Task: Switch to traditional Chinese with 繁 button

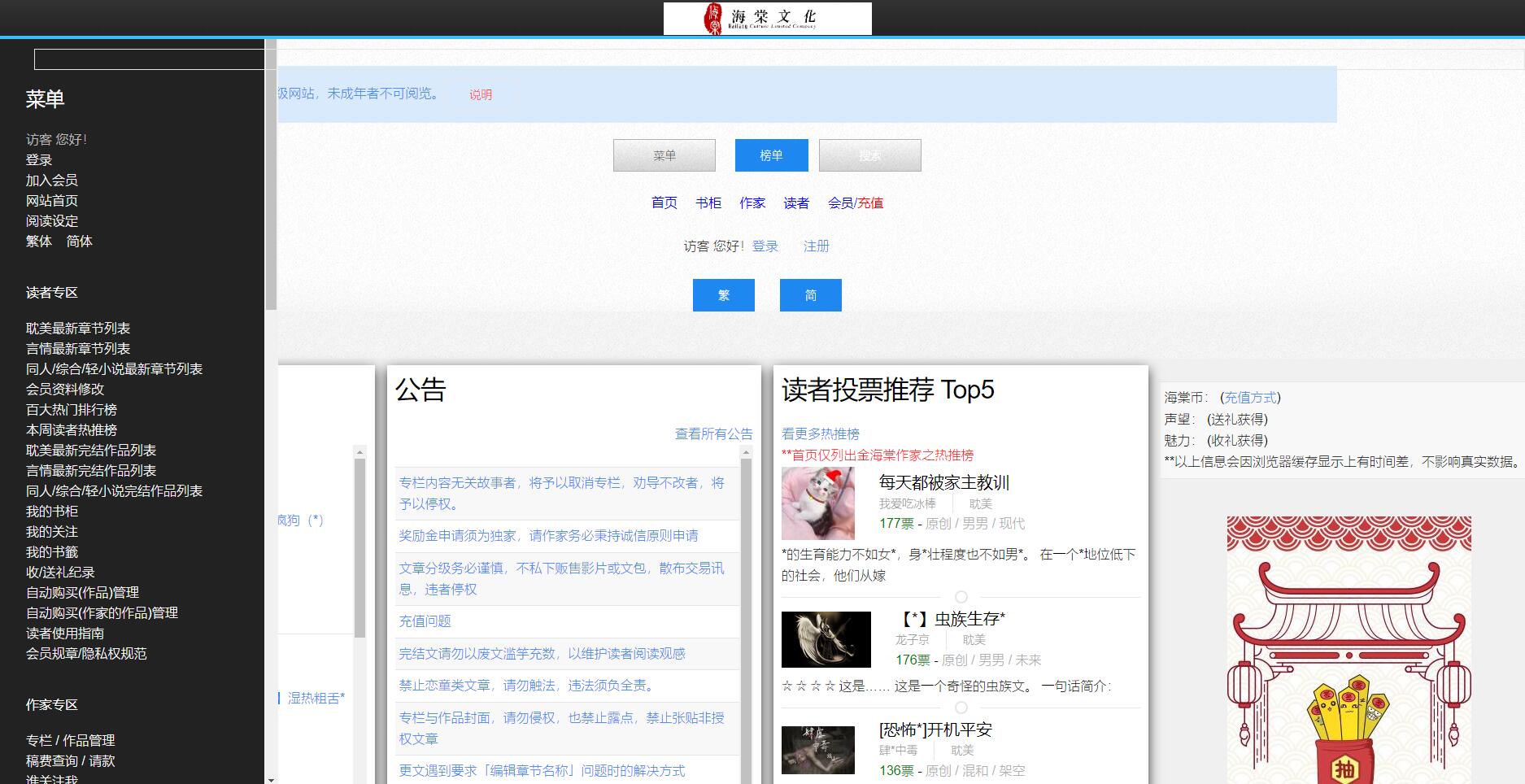Action: 723,295
